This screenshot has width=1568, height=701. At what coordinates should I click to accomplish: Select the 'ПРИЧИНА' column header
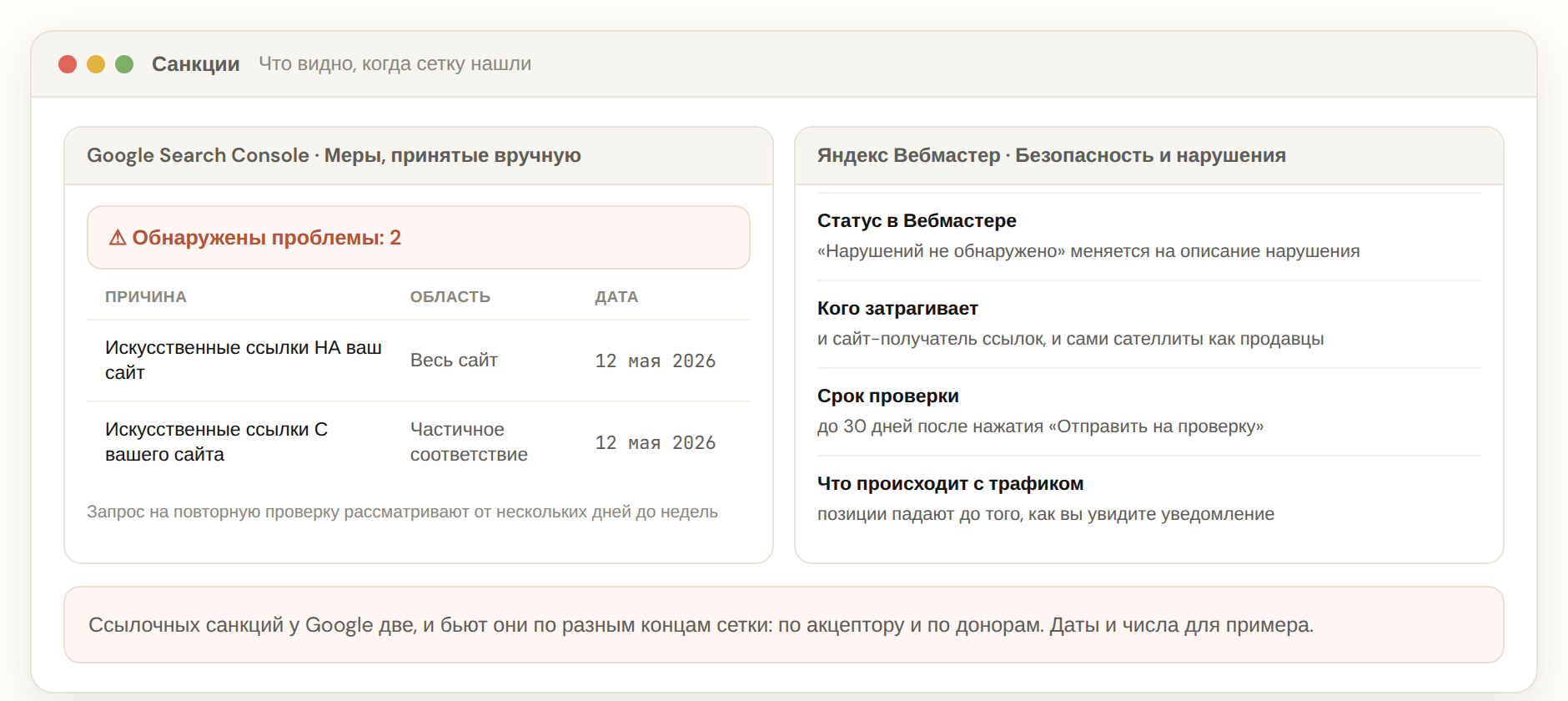pyautogui.click(x=146, y=297)
